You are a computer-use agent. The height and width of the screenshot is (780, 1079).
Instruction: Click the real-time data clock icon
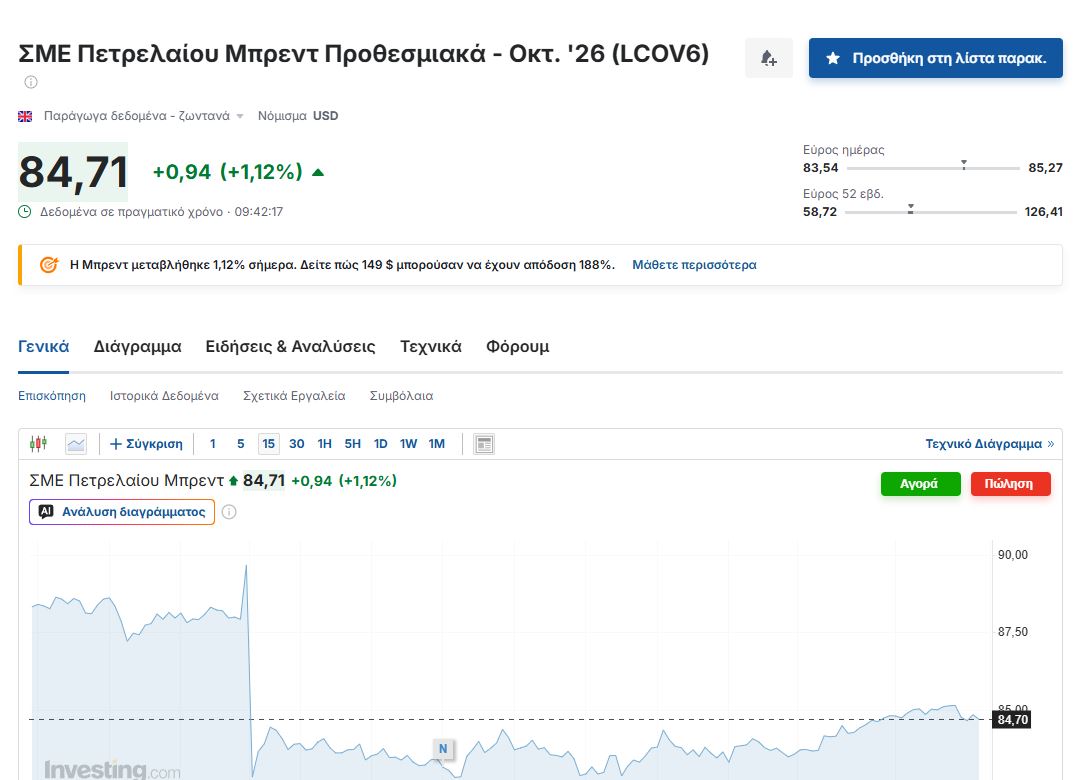point(24,211)
